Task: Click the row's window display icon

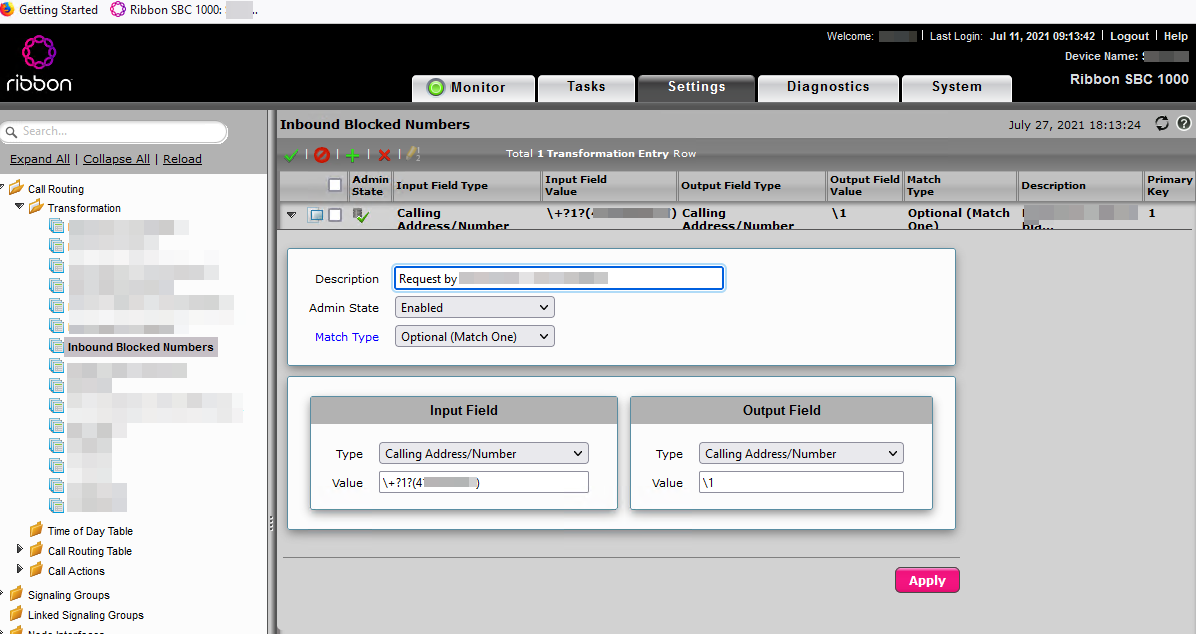Action: click(x=315, y=215)
